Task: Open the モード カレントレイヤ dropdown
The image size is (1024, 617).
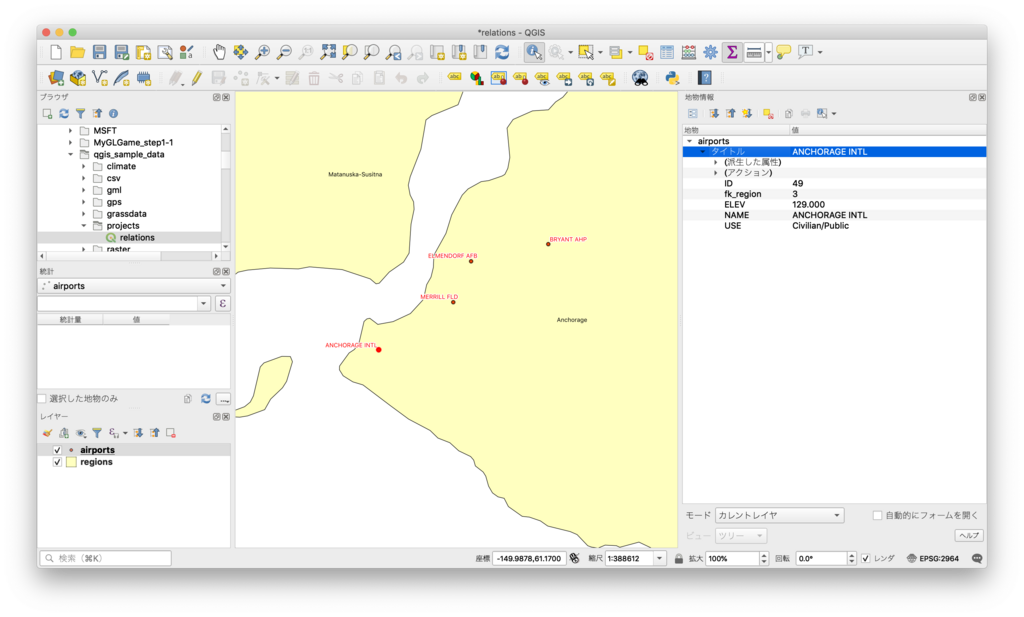Action: point(779,515)
